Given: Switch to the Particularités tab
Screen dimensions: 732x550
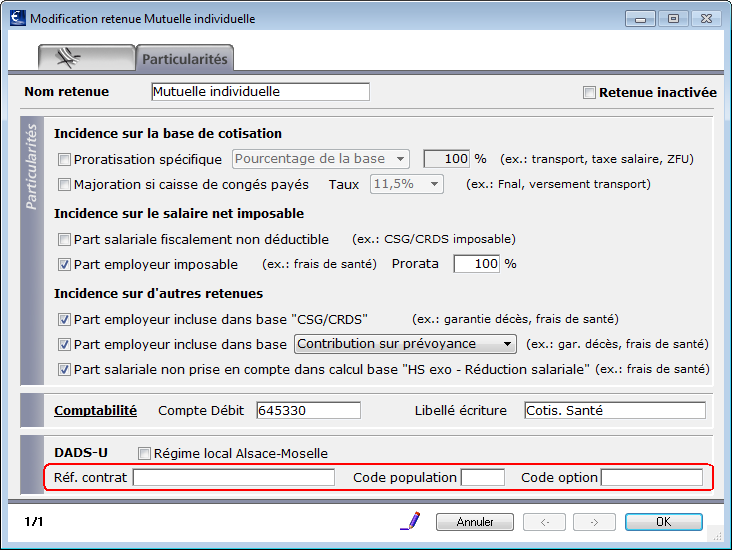Looking at the screenshot, I should (x=185, y=58).
